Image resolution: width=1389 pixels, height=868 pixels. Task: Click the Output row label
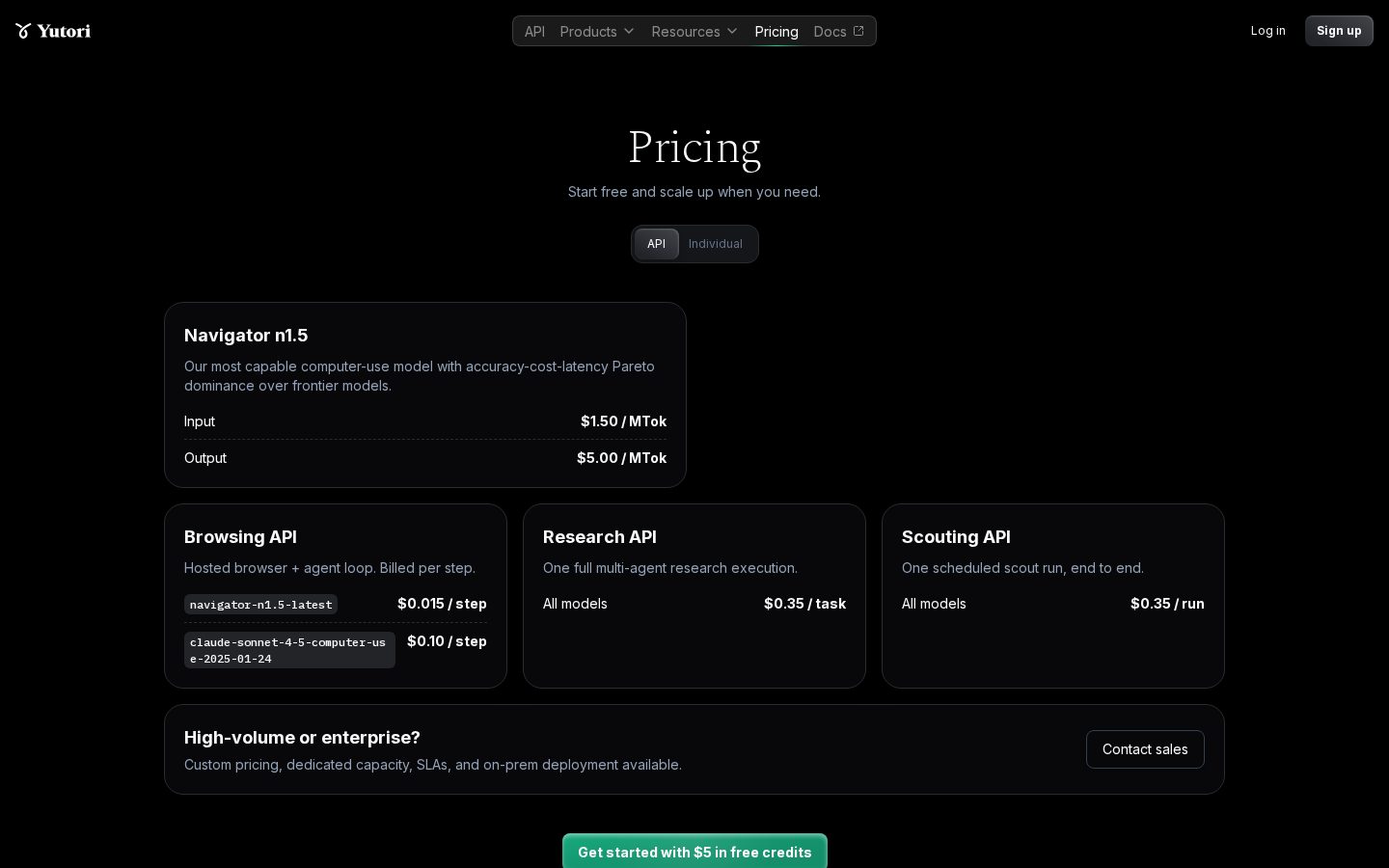click(205, 458)
